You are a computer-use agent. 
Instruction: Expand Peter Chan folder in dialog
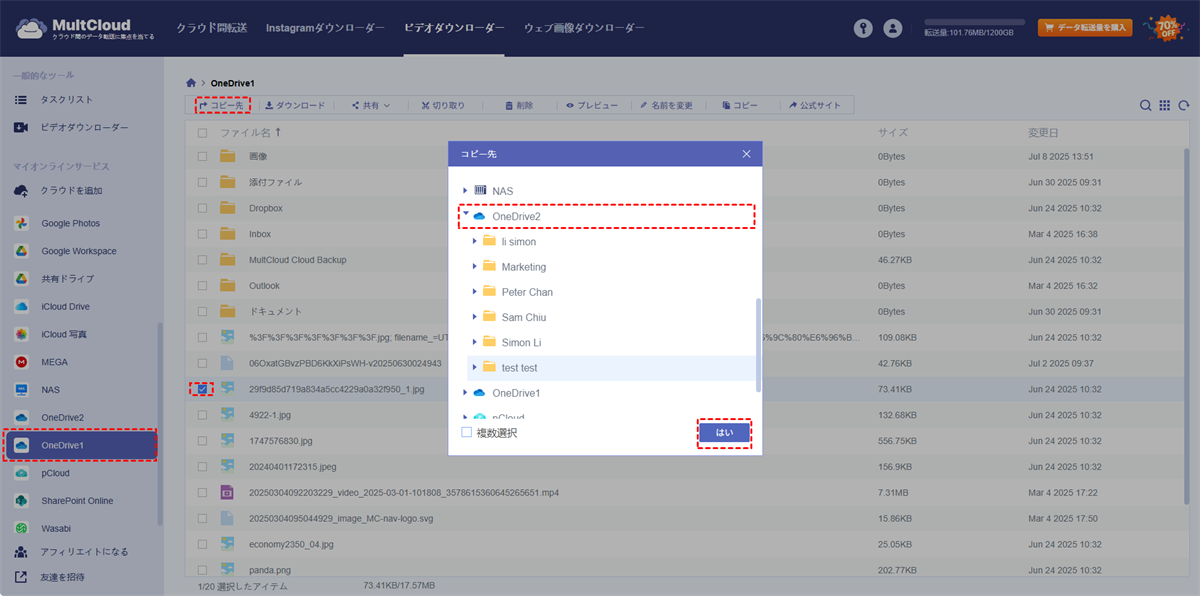coord(475,292)
